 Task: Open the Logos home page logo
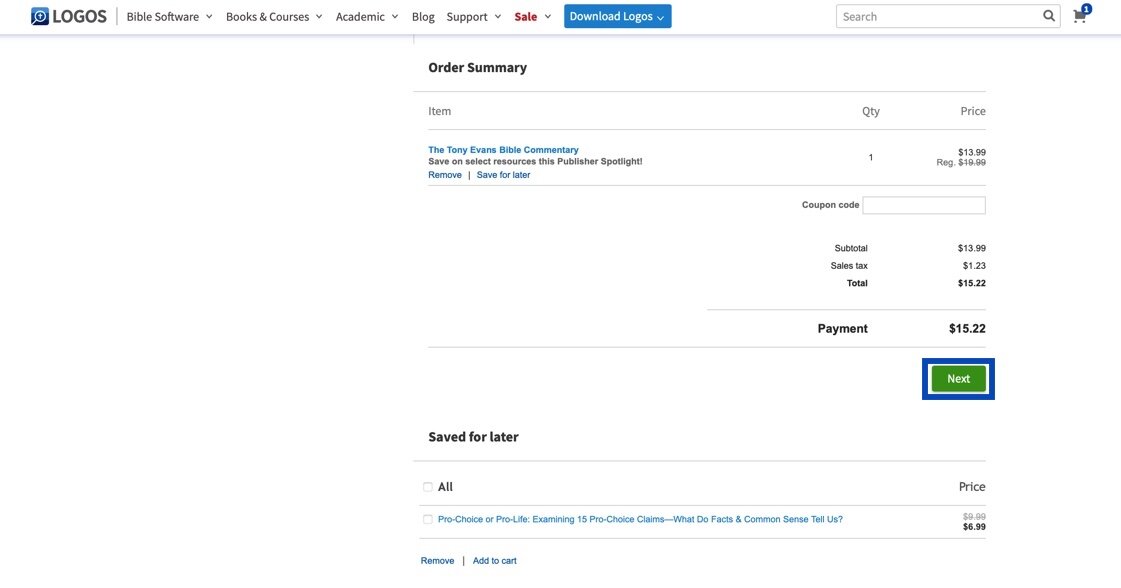coord(69,16)
